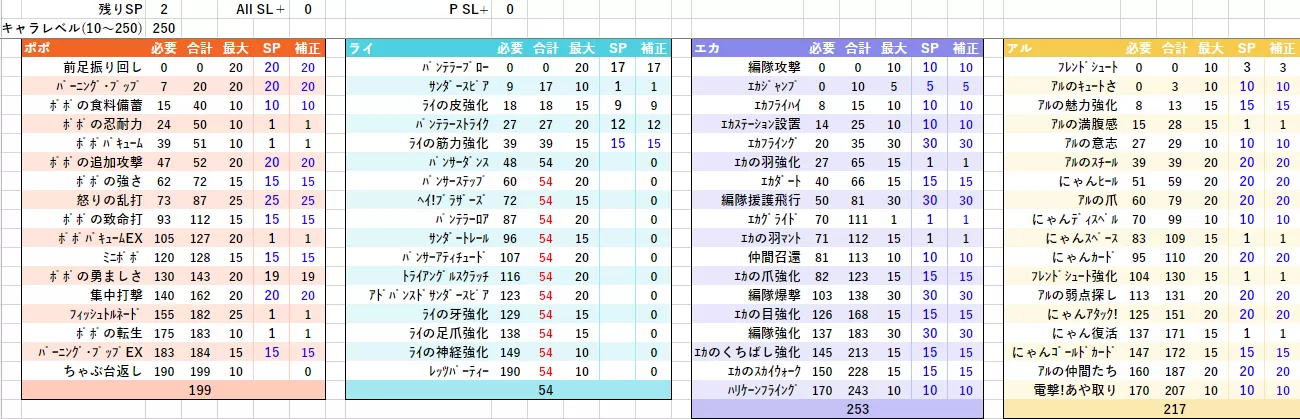Image resolution: width=1300 pixels, height=419 pixels.
Task: Select the 残りSP value cell
Action: click(x=165, y=9)
